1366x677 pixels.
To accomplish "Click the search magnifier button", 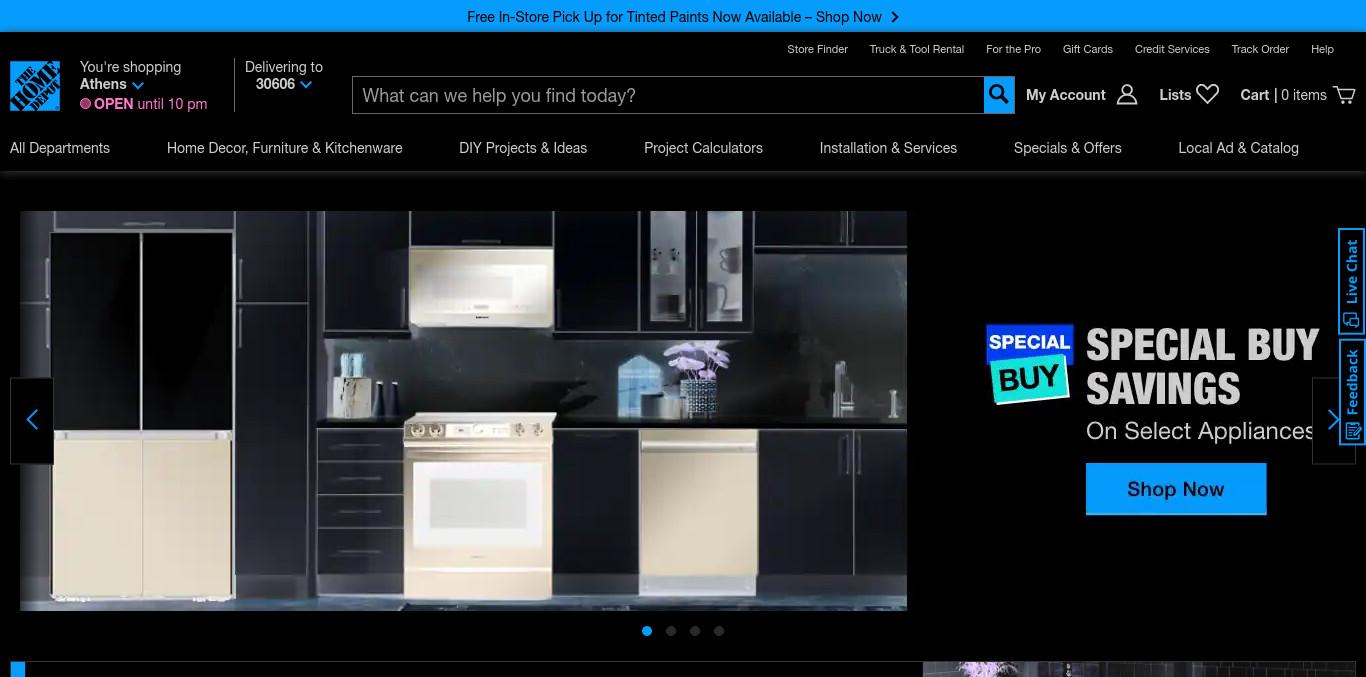I will click(x=999, y=95).
